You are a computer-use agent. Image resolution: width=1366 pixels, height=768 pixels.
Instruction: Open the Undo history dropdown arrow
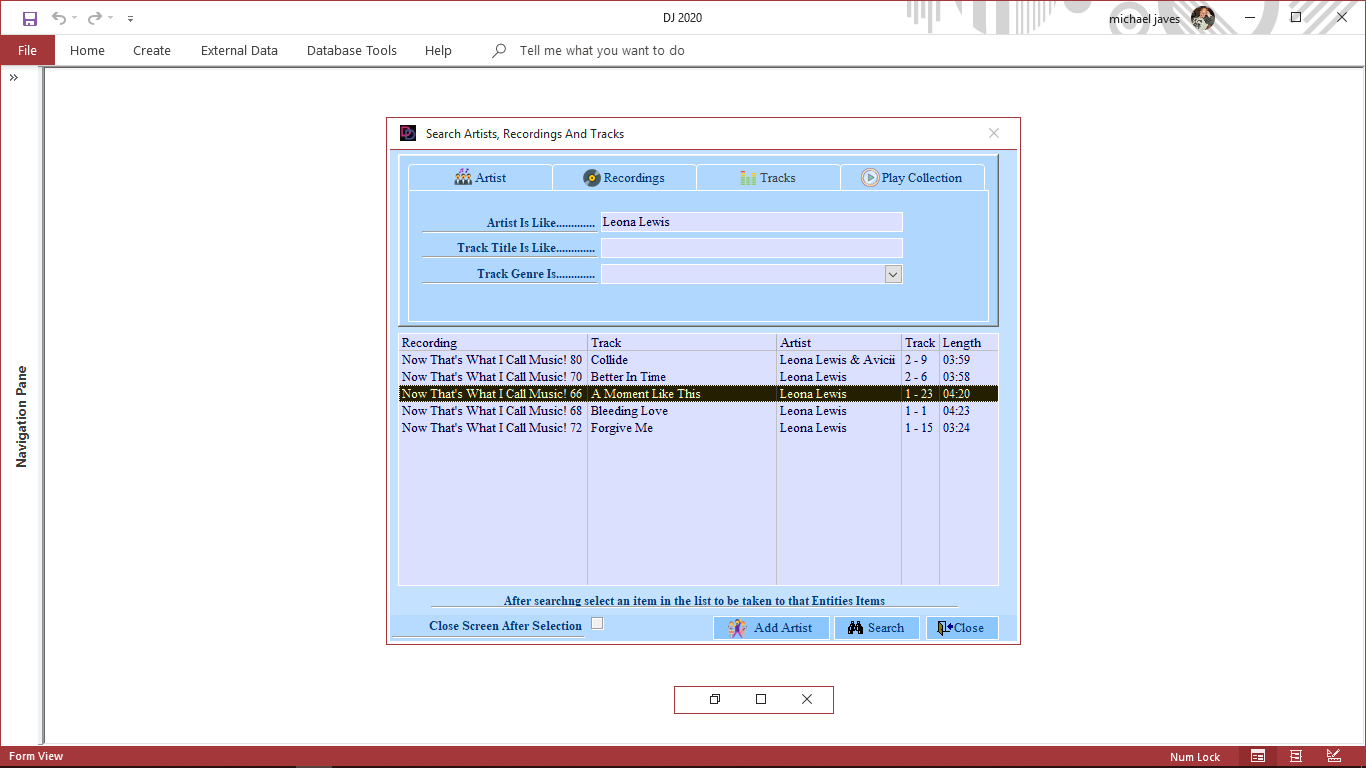[x=75, y=18]
